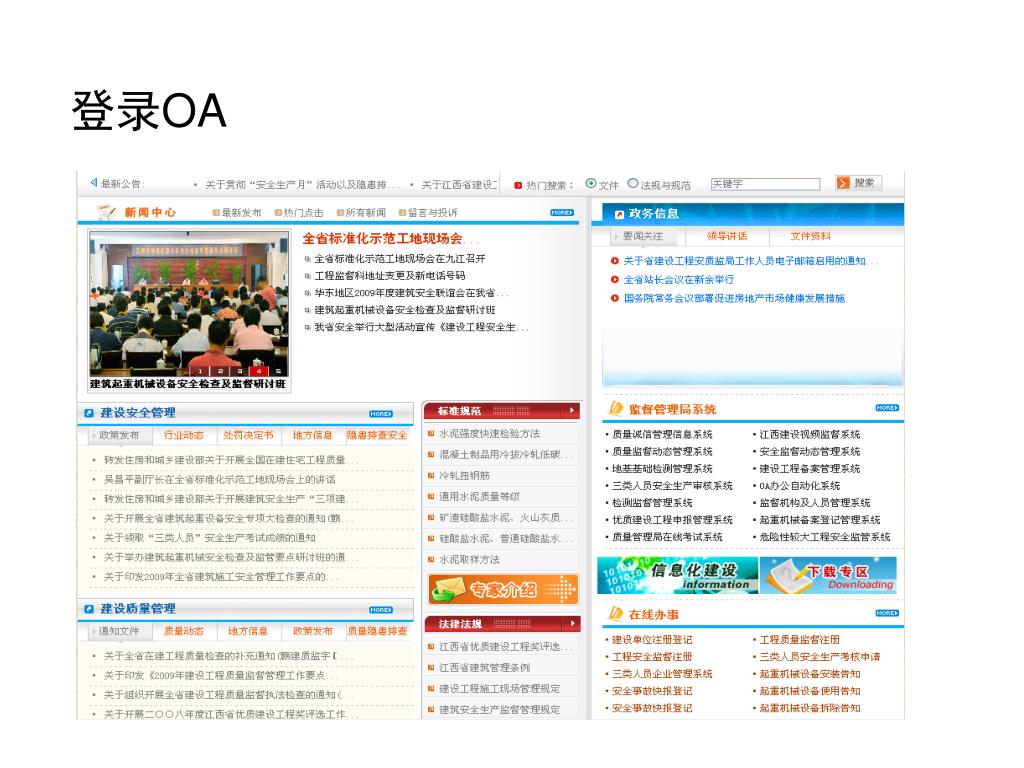
Task: Click MORE in 监督管理局系统 header
Action: [x=887, y=408]
